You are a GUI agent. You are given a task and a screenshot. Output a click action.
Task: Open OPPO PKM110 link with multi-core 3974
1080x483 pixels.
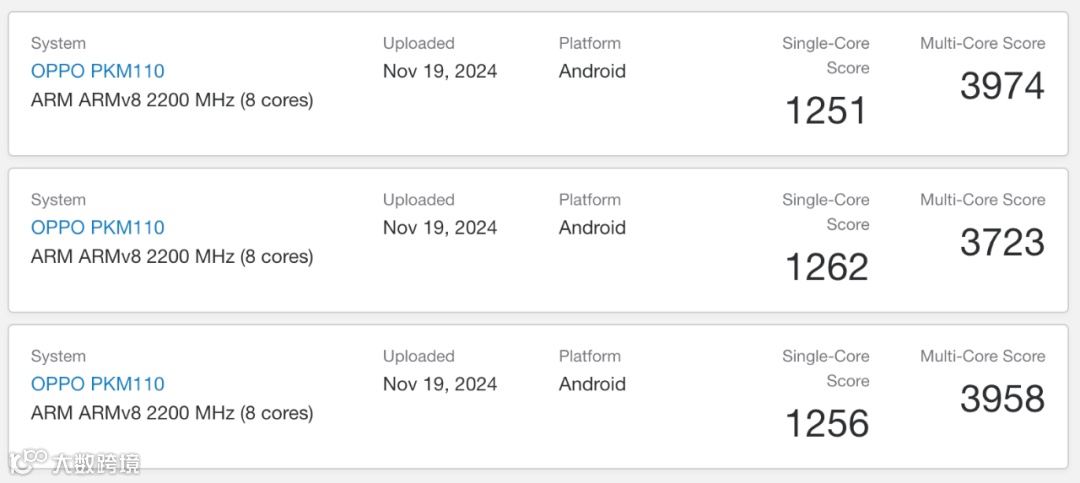click(x=97, y=71)
